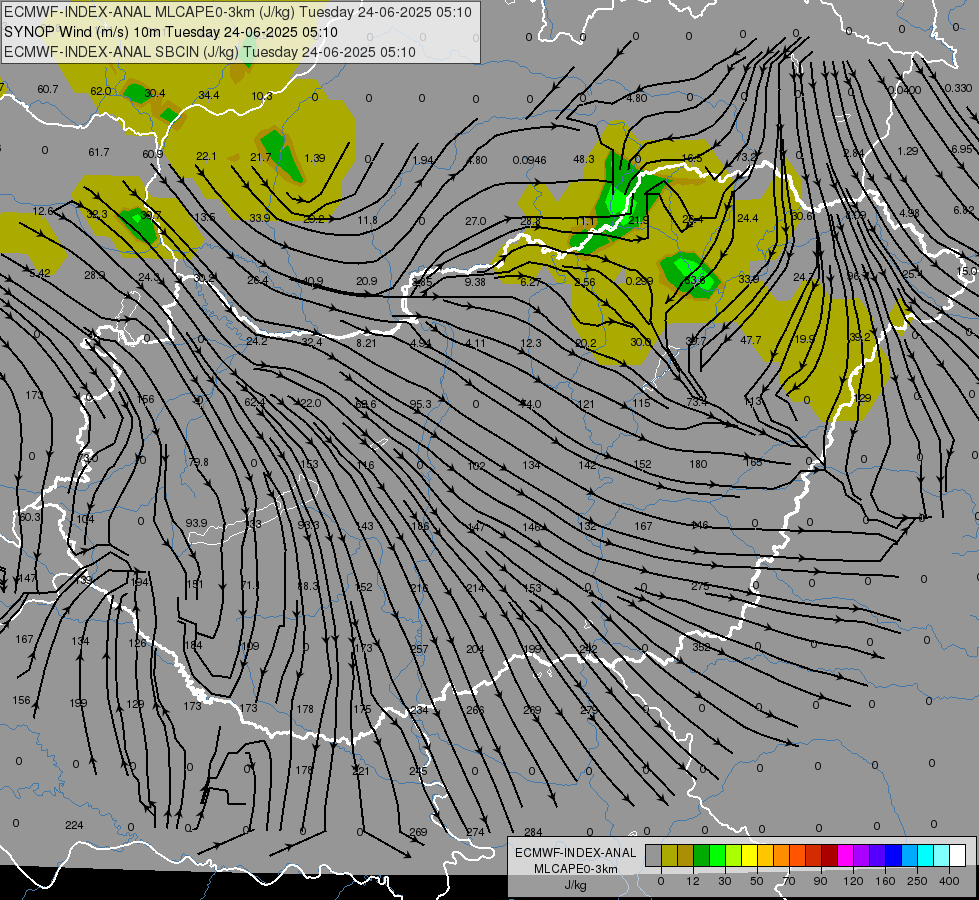Click the legend tick label 90
The width and height of the screenshot is (979, 900).
pyautogui.click(x=820, y=881)
